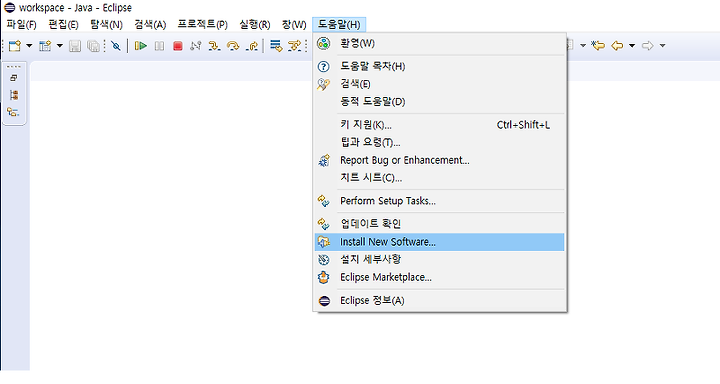Viewport: 720px width, 384px height.
Task: Choose Perform Setup Tasks... entry
Action: (439, 201)
